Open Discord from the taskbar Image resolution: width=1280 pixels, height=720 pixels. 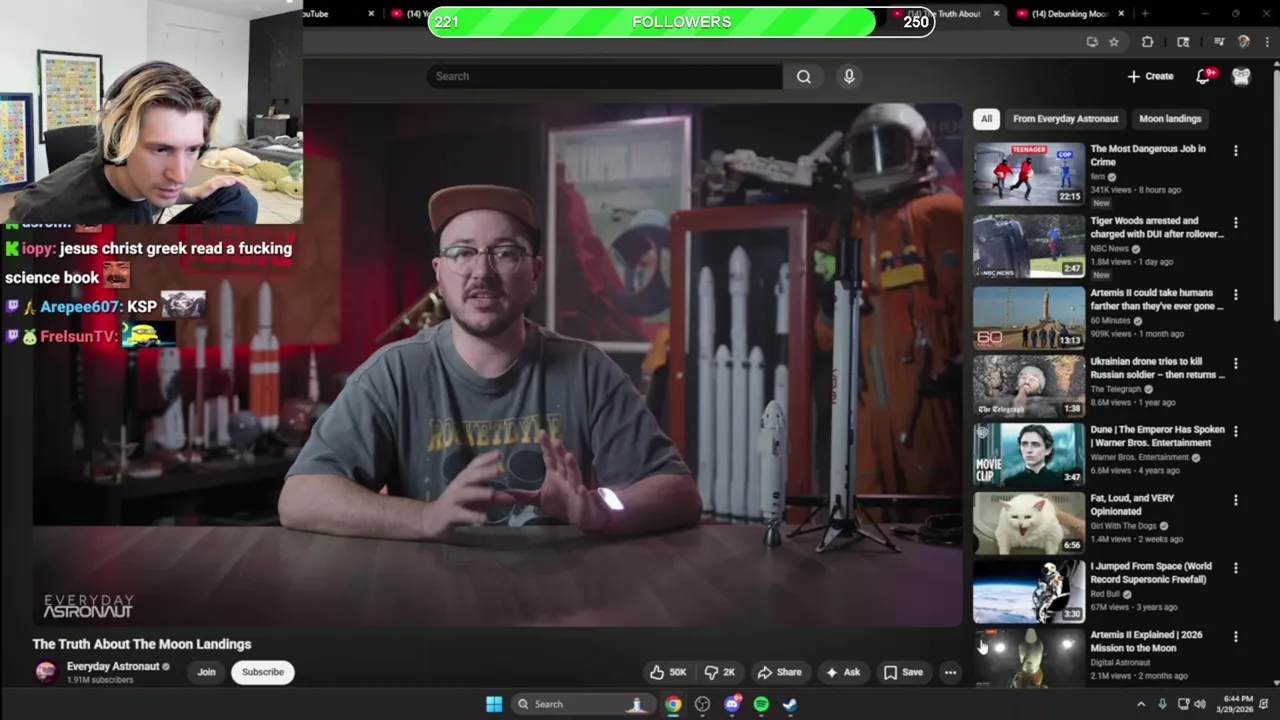point(732,704)
